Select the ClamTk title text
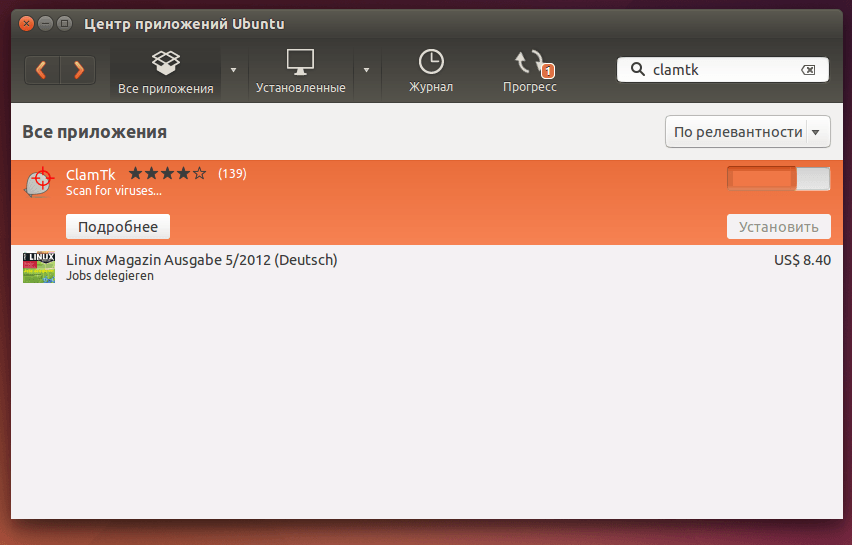852x545 pixels. pyautogui.click(x=90, y=174)
